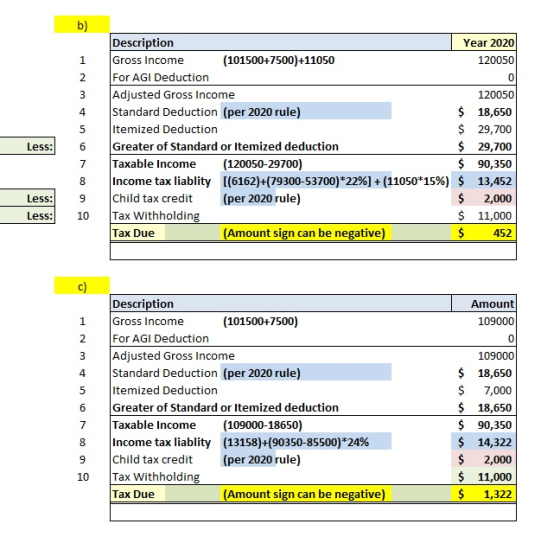Click 'Child tax credit' label in table b
Screen dimensions: 560x543
(152, 198)
